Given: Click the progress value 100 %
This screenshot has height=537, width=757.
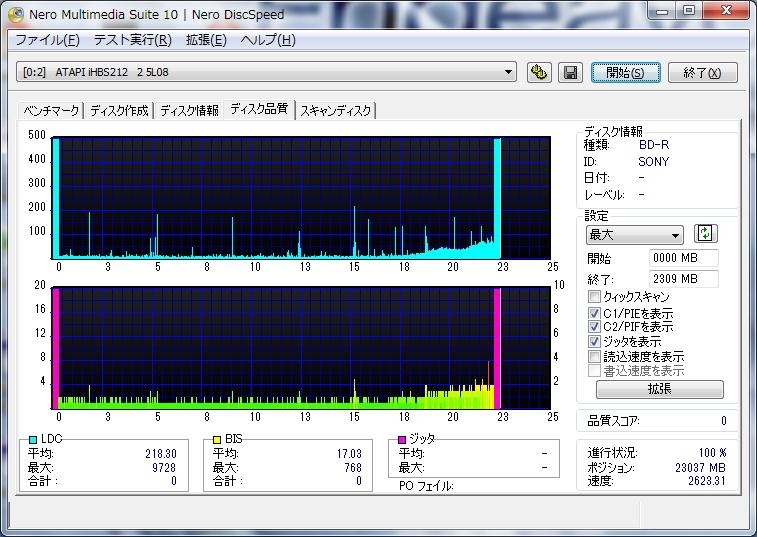Looking at the screenshot, I should [713, 453].
